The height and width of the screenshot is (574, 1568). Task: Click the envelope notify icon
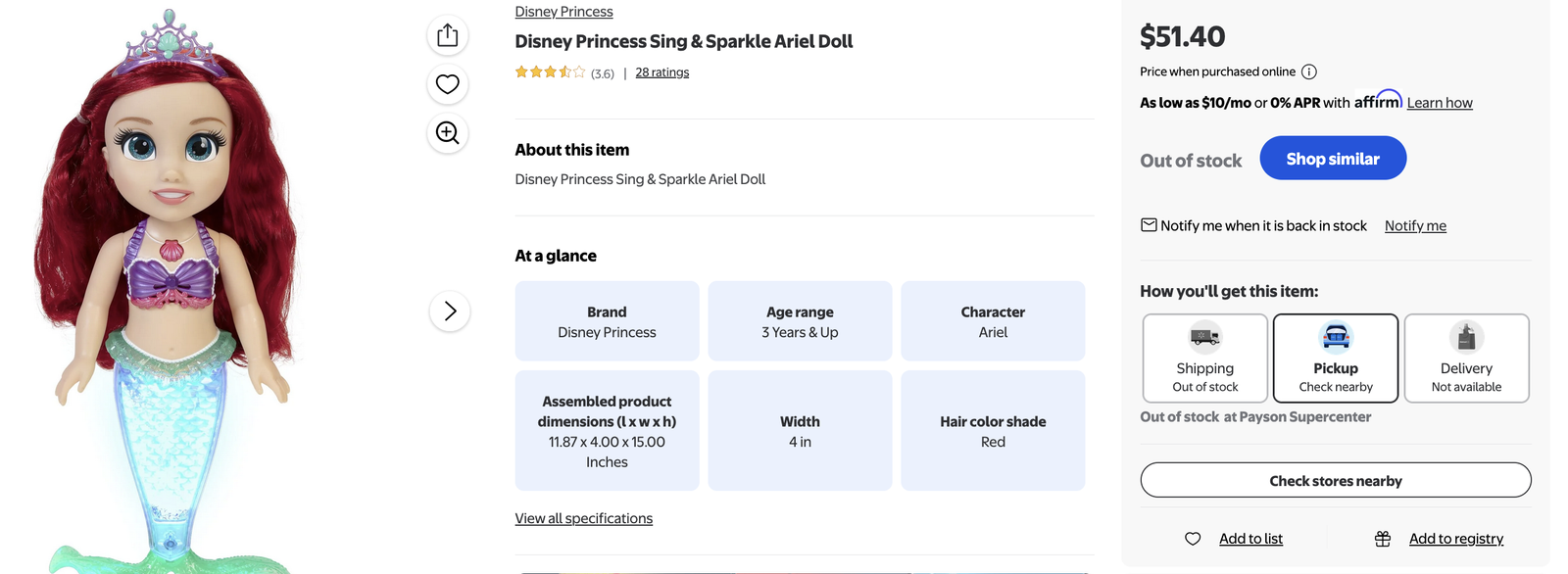click(x=1149, y=225)
